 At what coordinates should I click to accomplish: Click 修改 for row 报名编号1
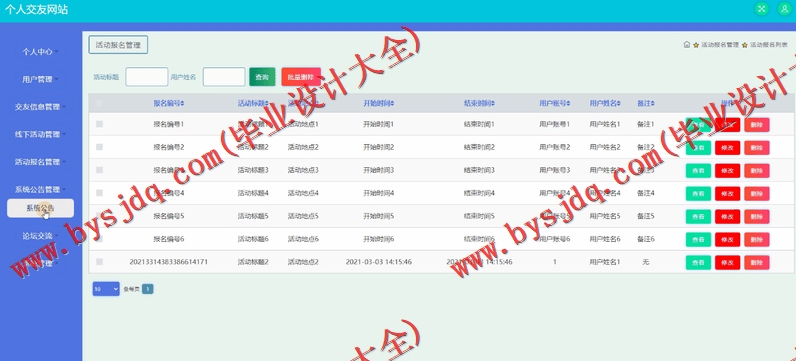click(727, 125)
